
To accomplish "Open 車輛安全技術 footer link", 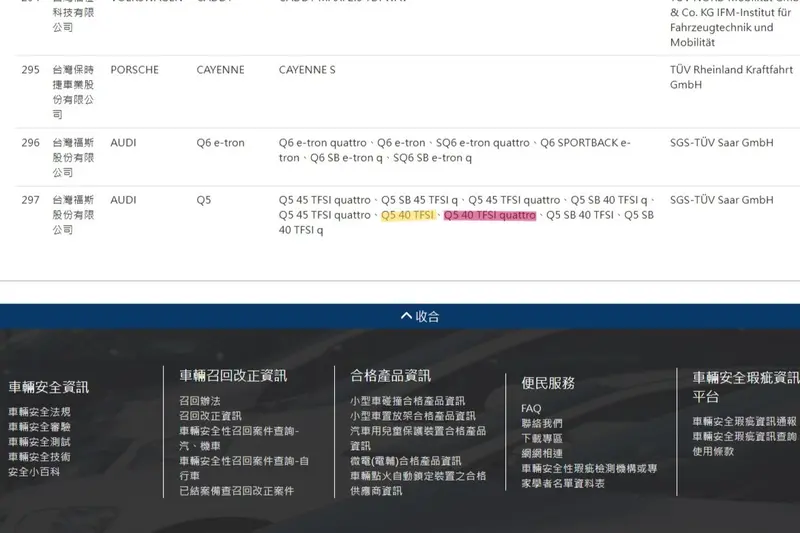I will [39, 456].
